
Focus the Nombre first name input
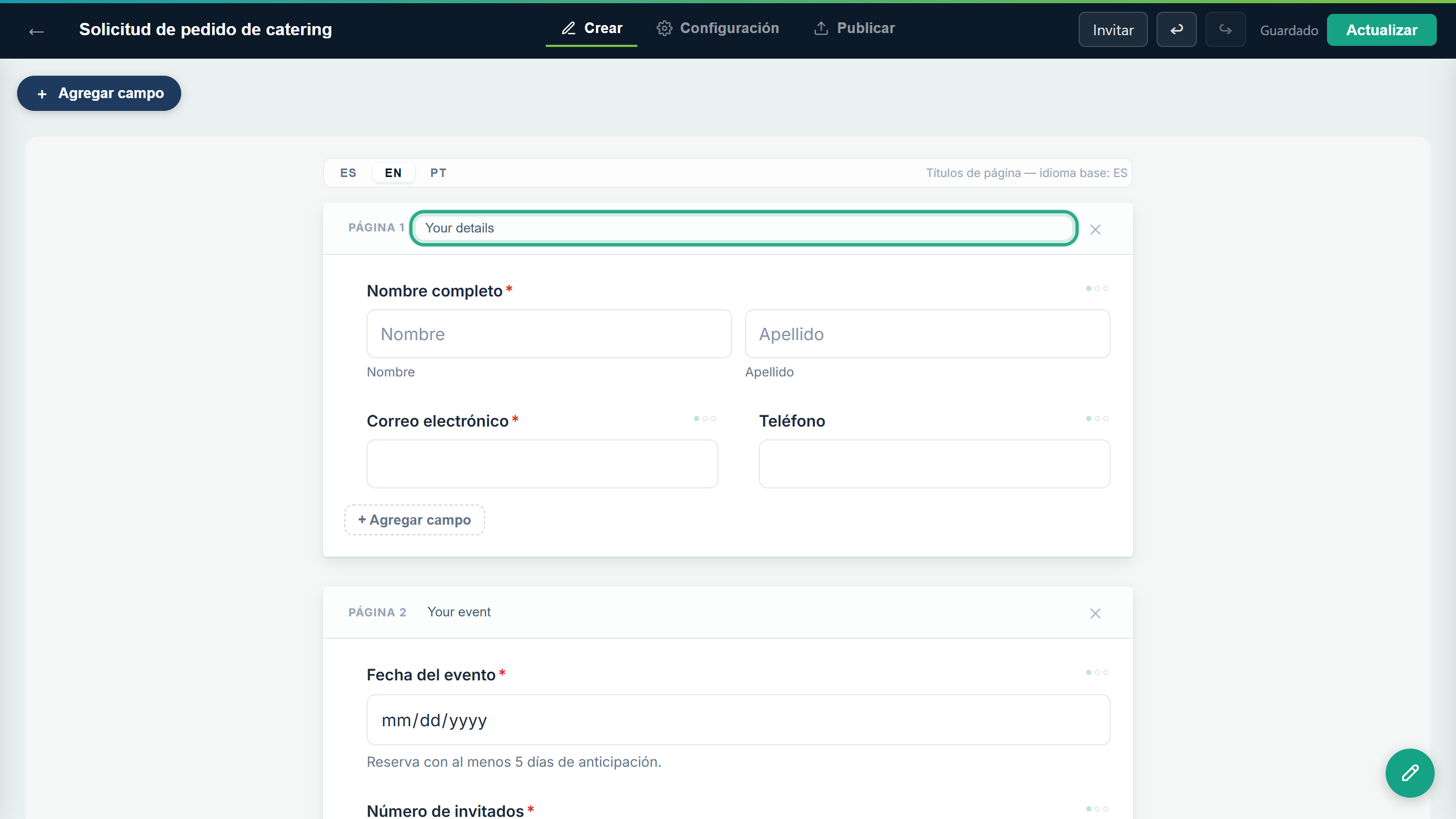(x=549, y=334)
